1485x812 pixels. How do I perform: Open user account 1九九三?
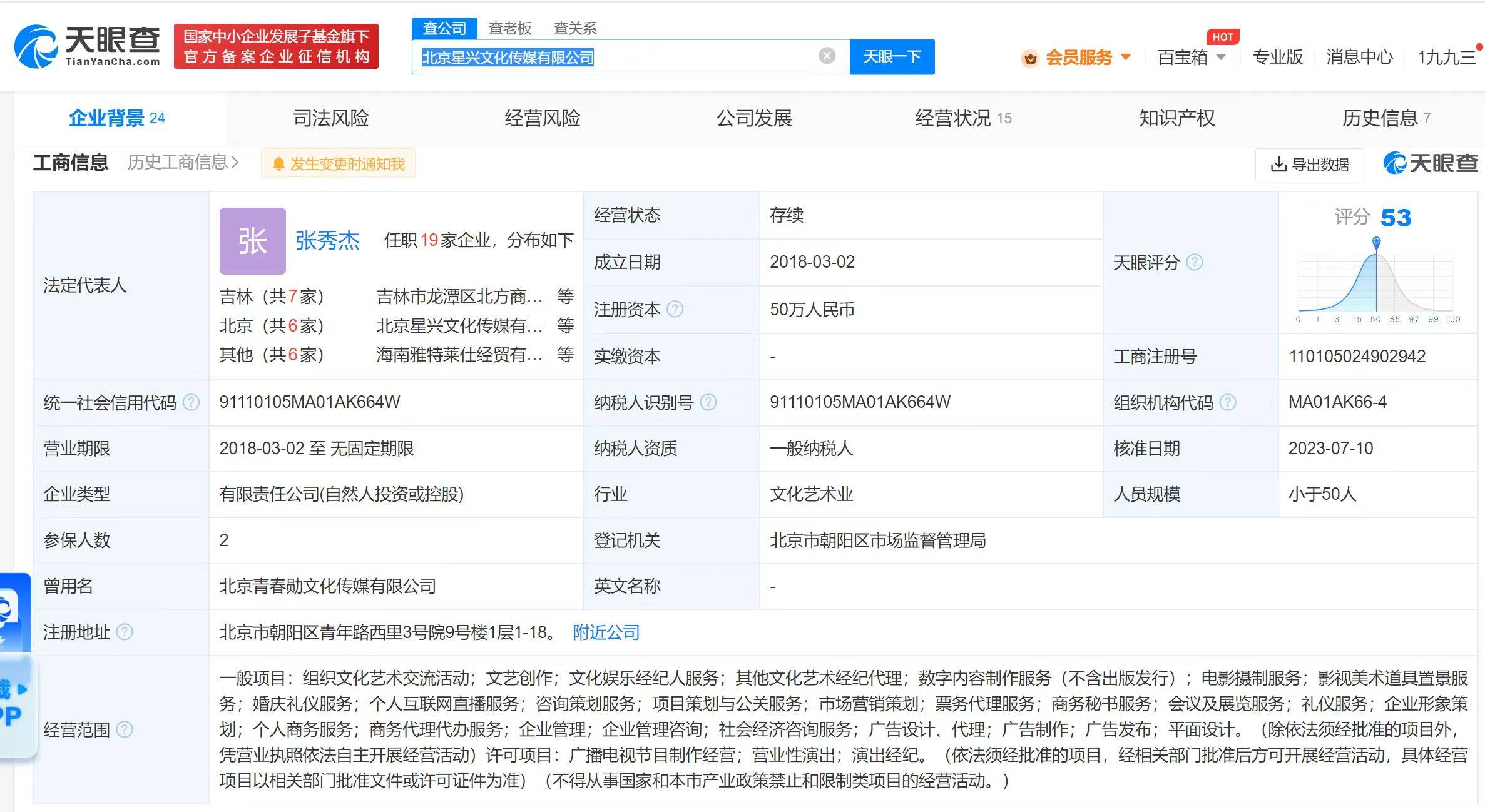[1446, 58]
